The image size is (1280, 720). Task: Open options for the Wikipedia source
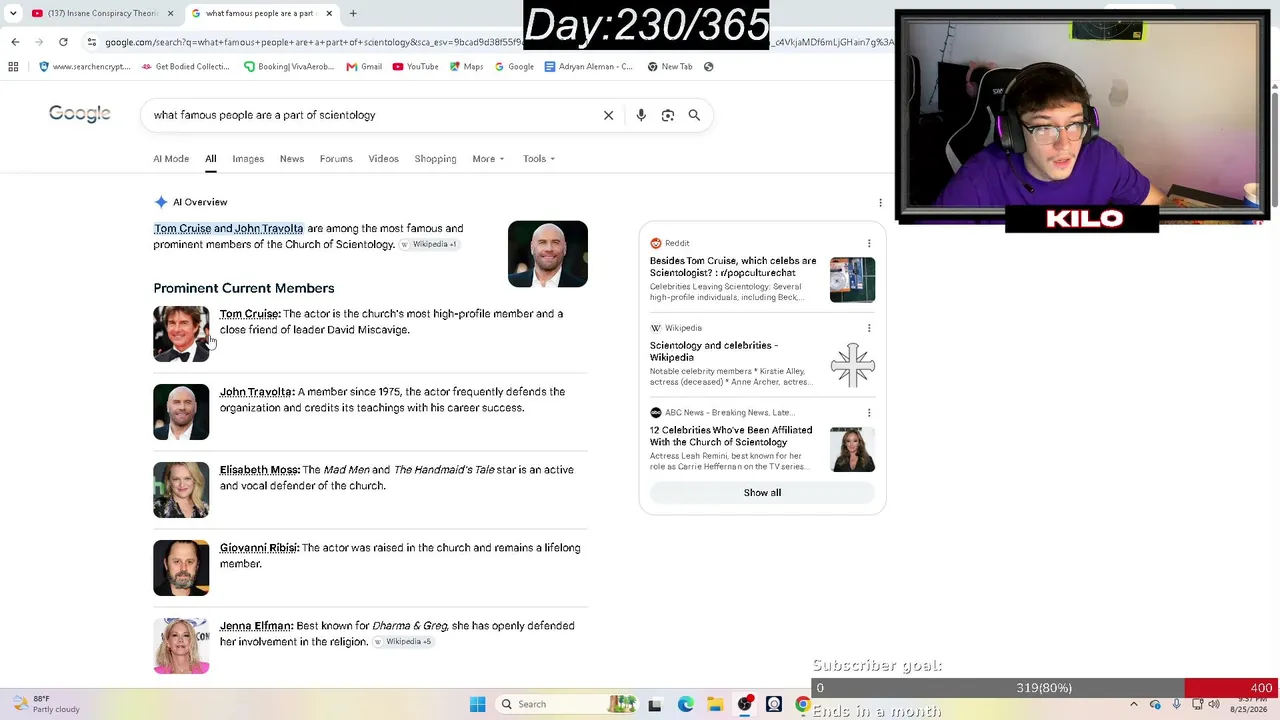pyautogui.click(x=869, y=328)
